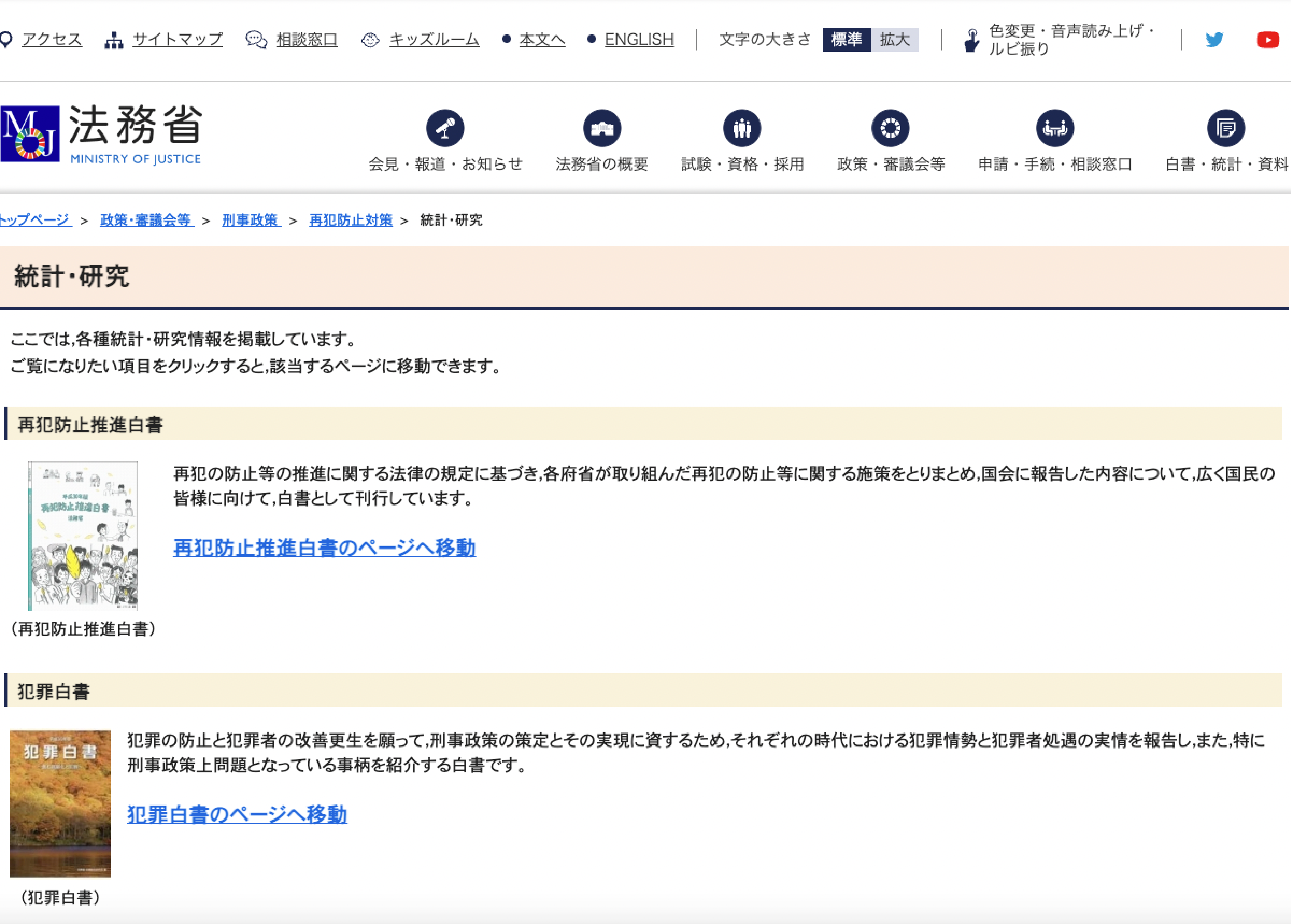
Task: Click the circle icon for 政策・審議会等
Action: (890, 128)
